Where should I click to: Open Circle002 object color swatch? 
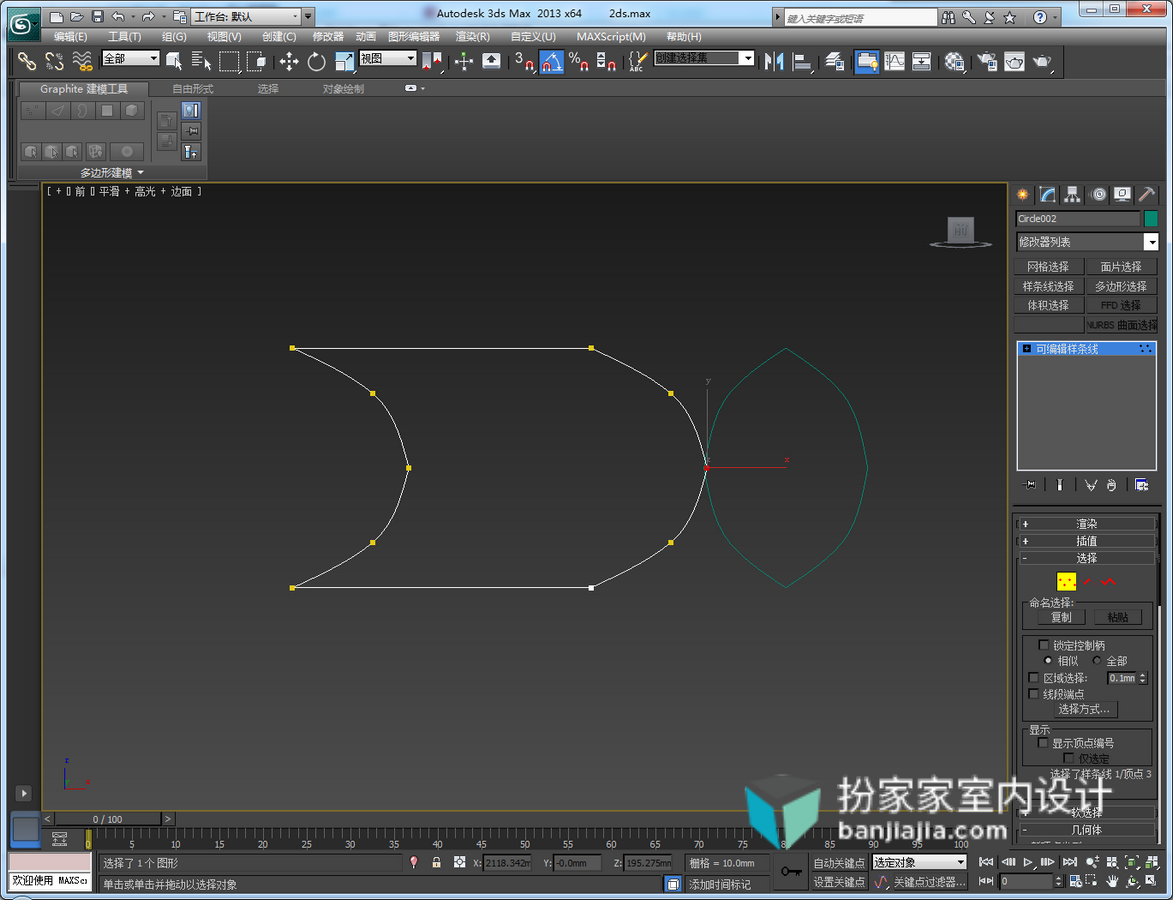click(1151, 218)
